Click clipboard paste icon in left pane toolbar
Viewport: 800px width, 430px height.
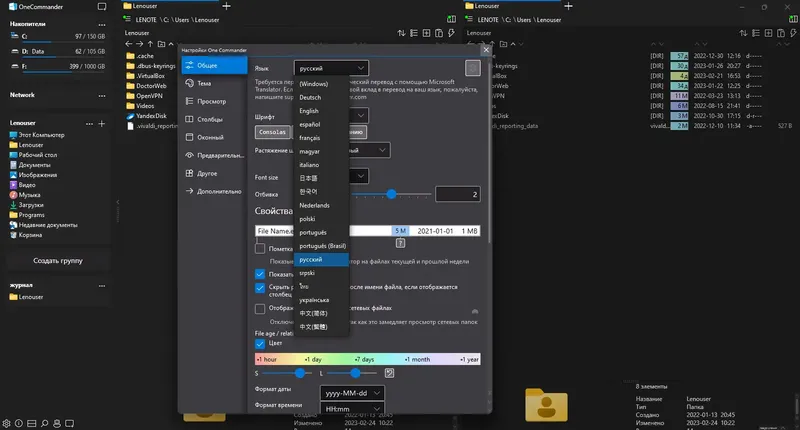(x=439, y=33)
